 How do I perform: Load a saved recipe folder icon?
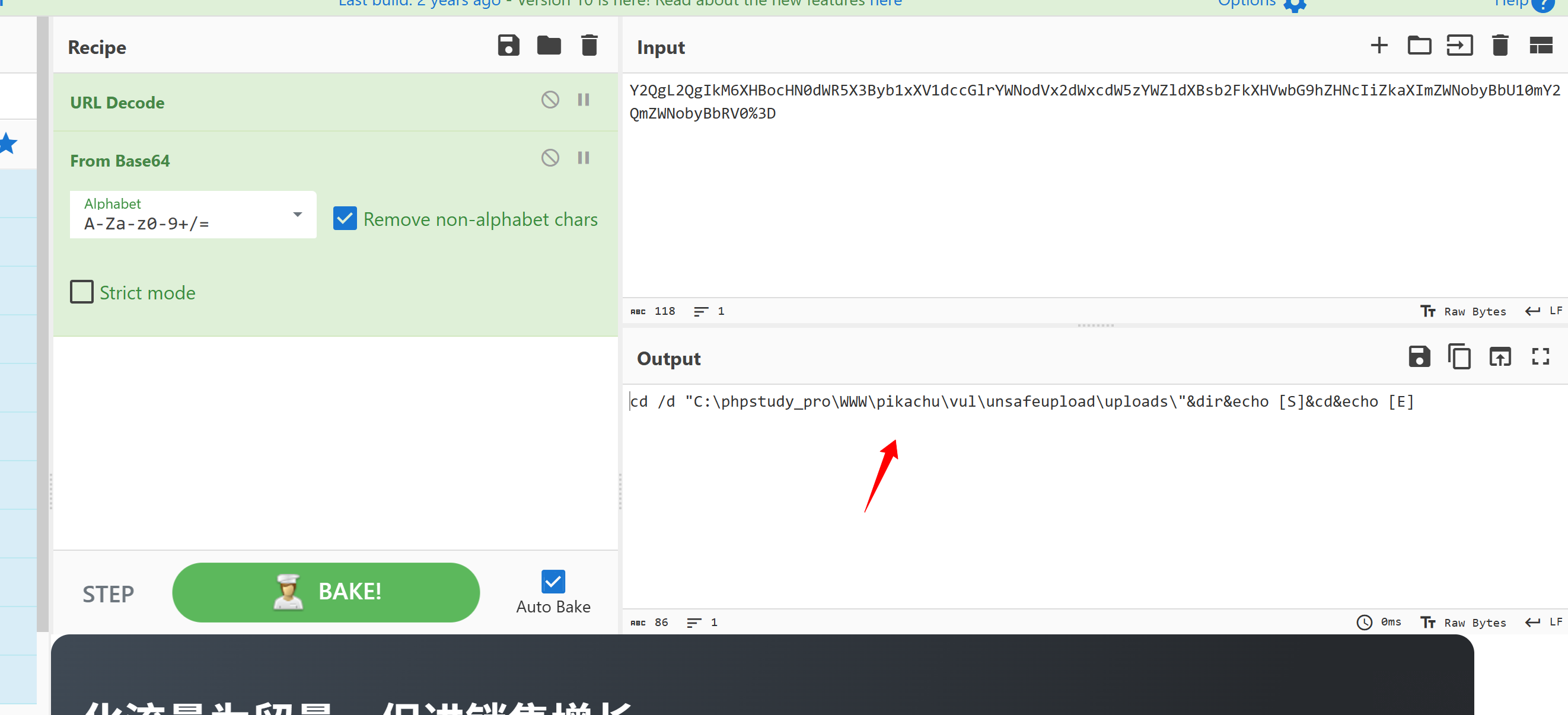(549, 46)
